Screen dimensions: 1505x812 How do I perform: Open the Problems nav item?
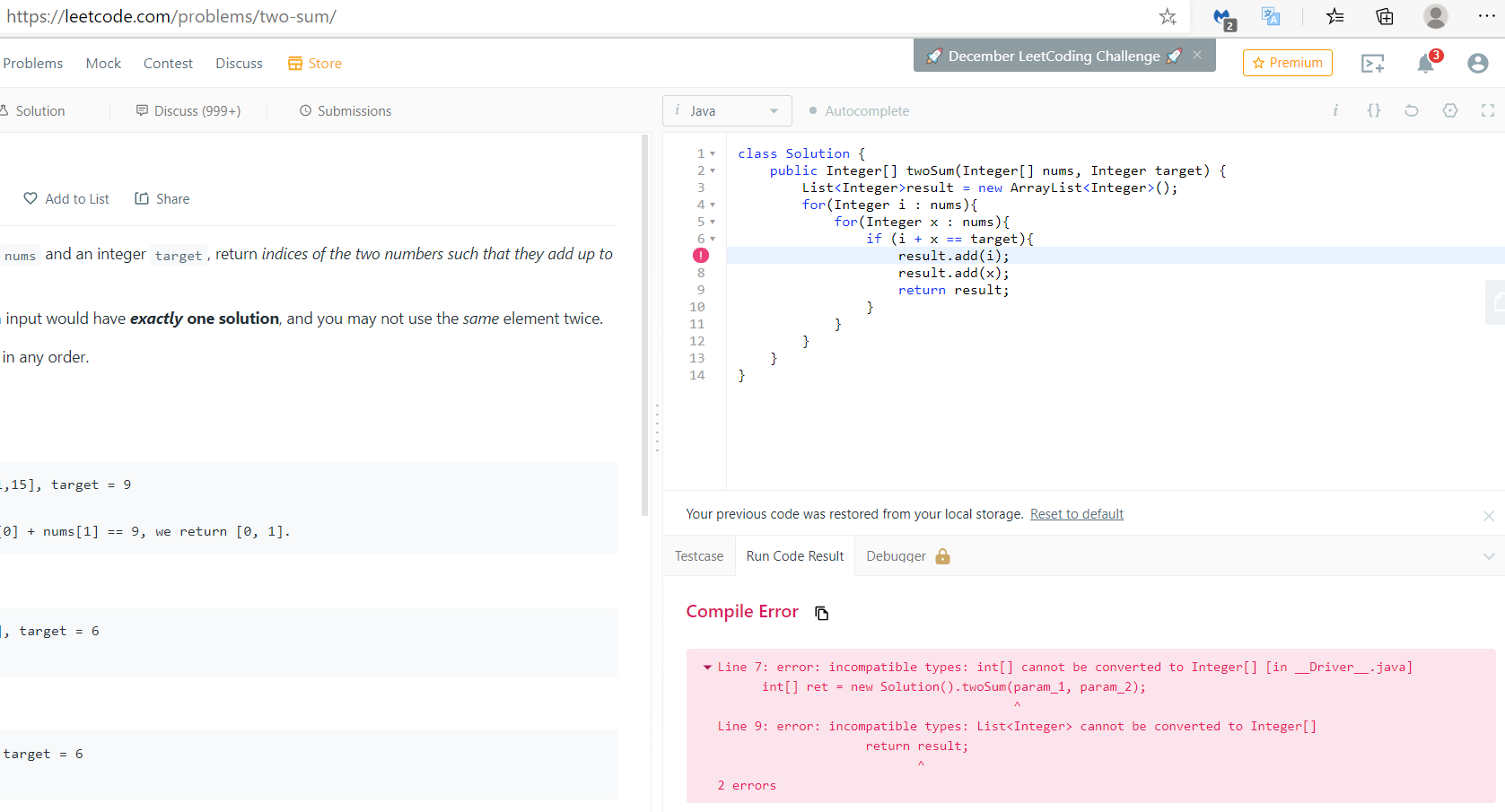tap(32, 63)
